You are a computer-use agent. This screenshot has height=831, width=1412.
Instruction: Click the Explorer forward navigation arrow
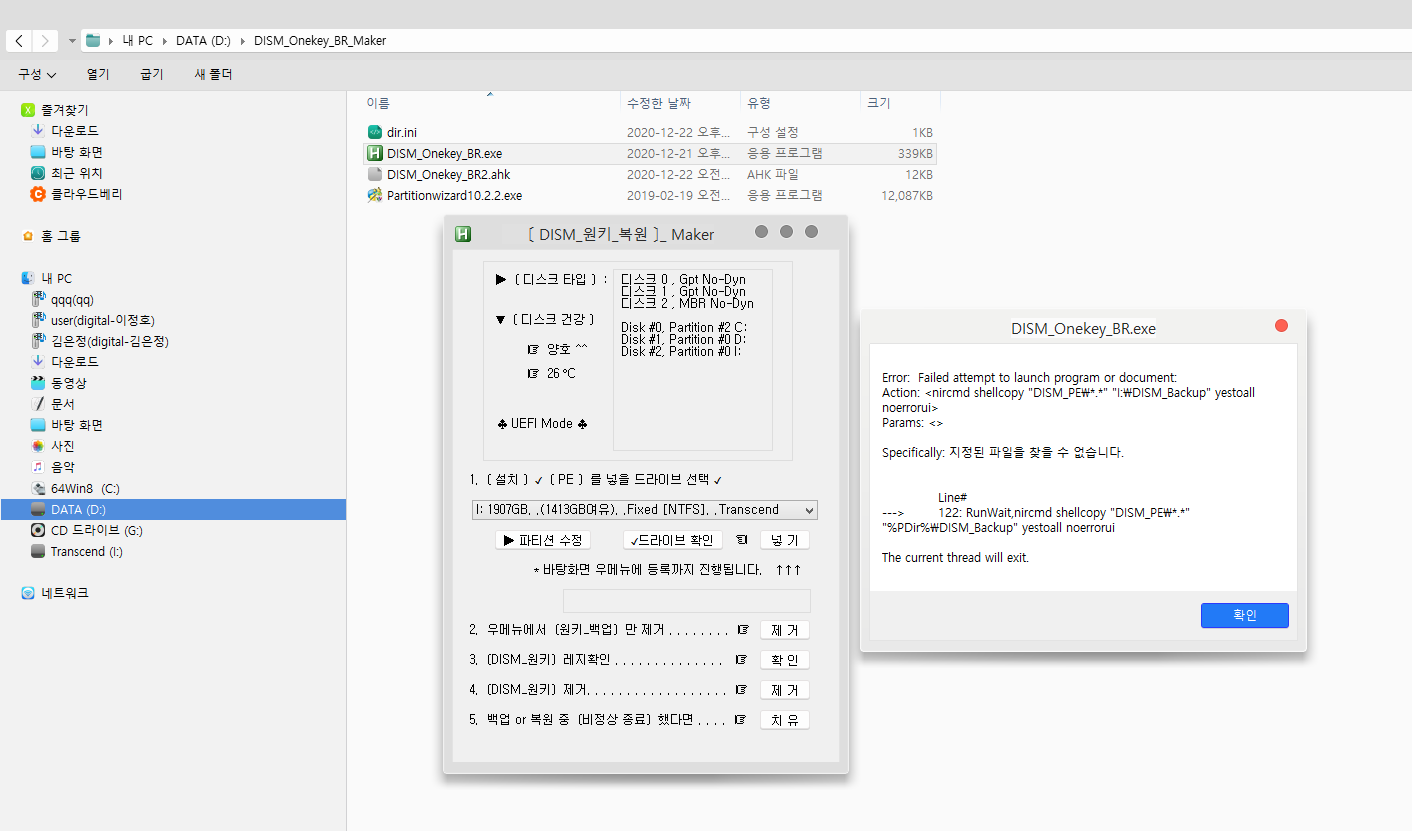[45, 41]
